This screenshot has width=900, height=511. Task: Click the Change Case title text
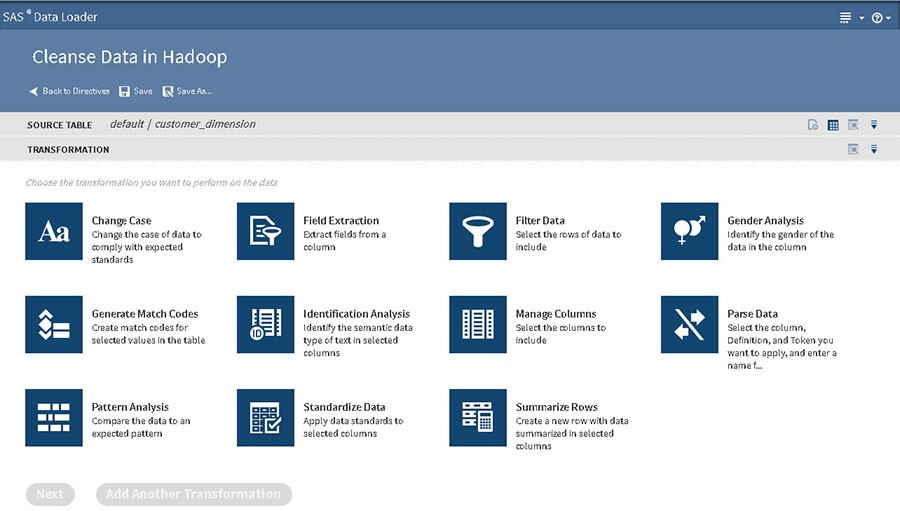coord(122,220)
